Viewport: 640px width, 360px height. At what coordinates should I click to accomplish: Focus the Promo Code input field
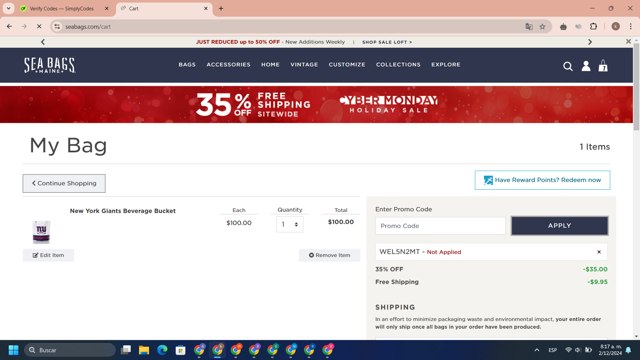click(x=440, y=226)
